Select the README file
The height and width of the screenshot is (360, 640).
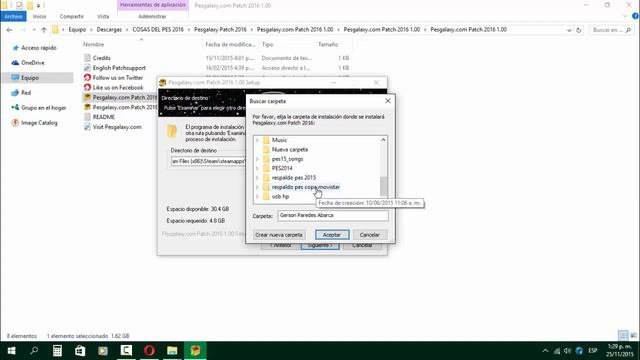coord(103,117)
